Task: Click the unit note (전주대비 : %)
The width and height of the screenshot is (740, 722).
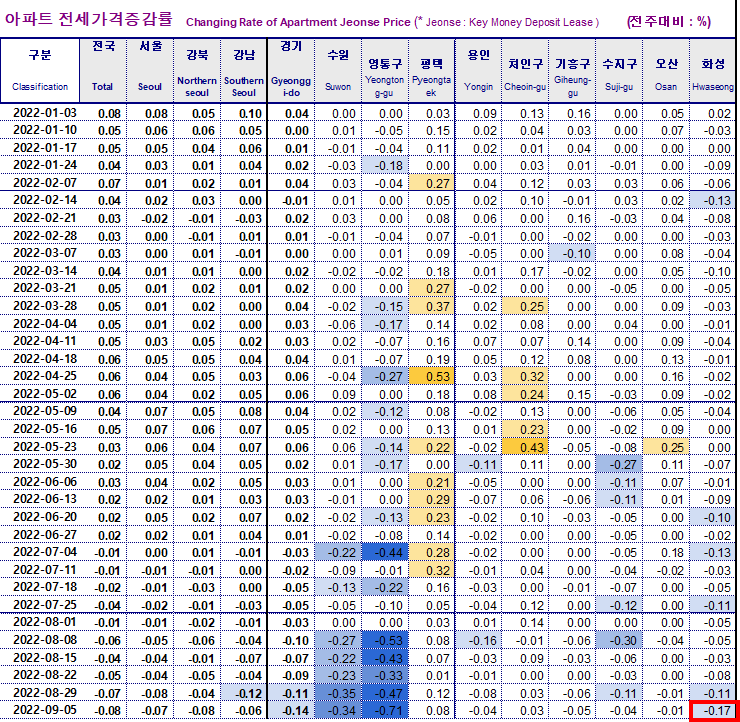Action: click(x=669, y=21)
